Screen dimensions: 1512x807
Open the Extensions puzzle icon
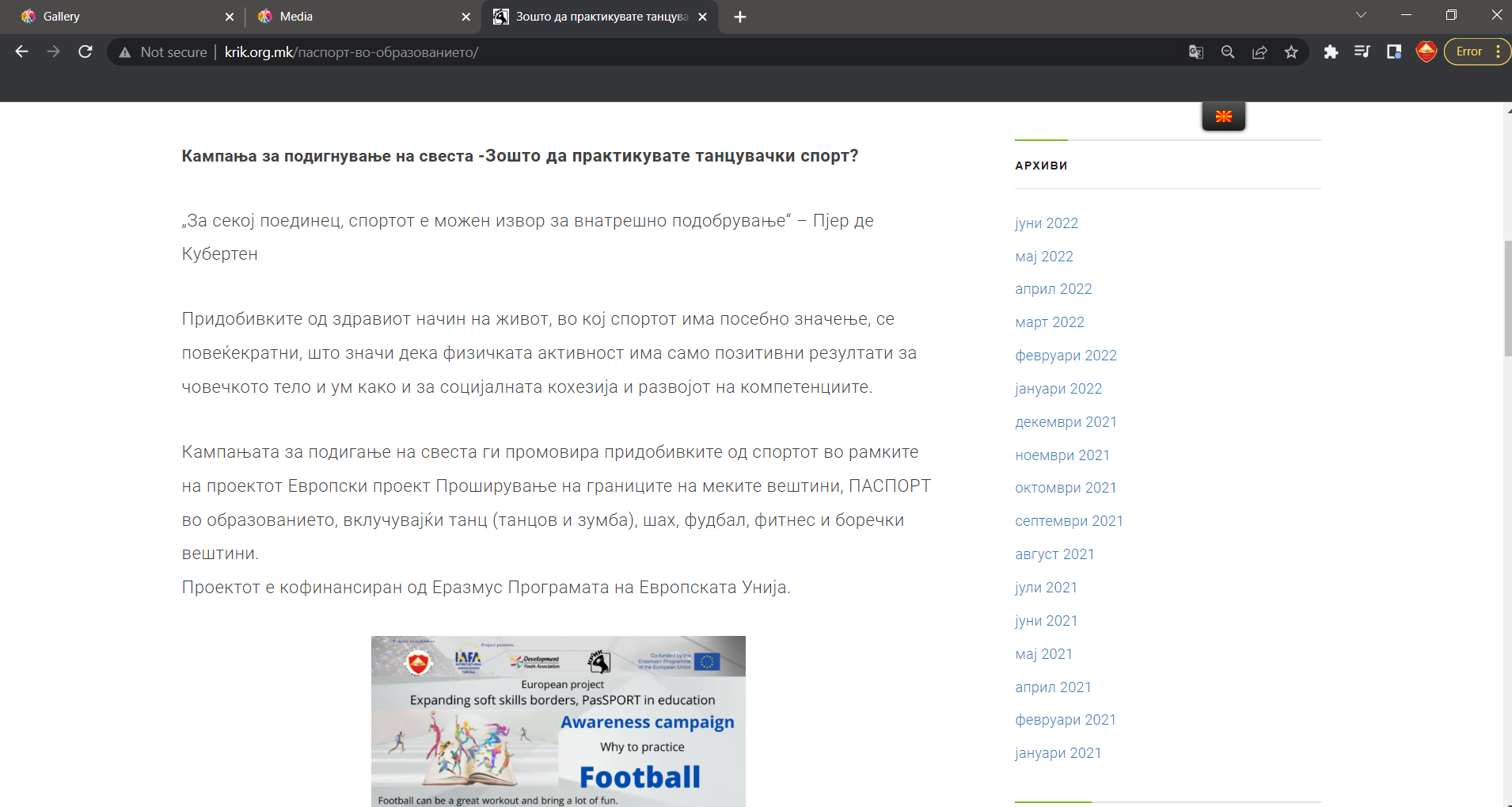click(1331, 52)
